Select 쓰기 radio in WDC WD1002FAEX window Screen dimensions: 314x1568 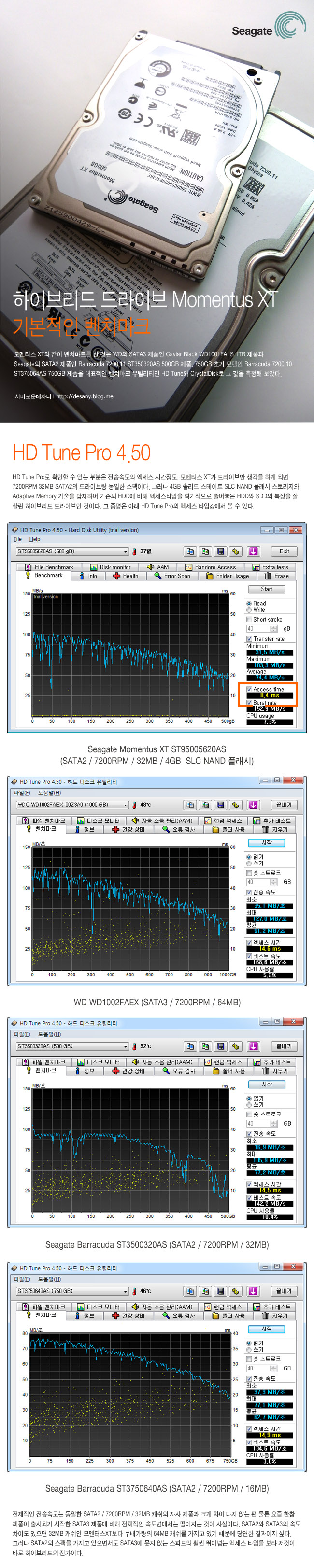tap(249, 863)
